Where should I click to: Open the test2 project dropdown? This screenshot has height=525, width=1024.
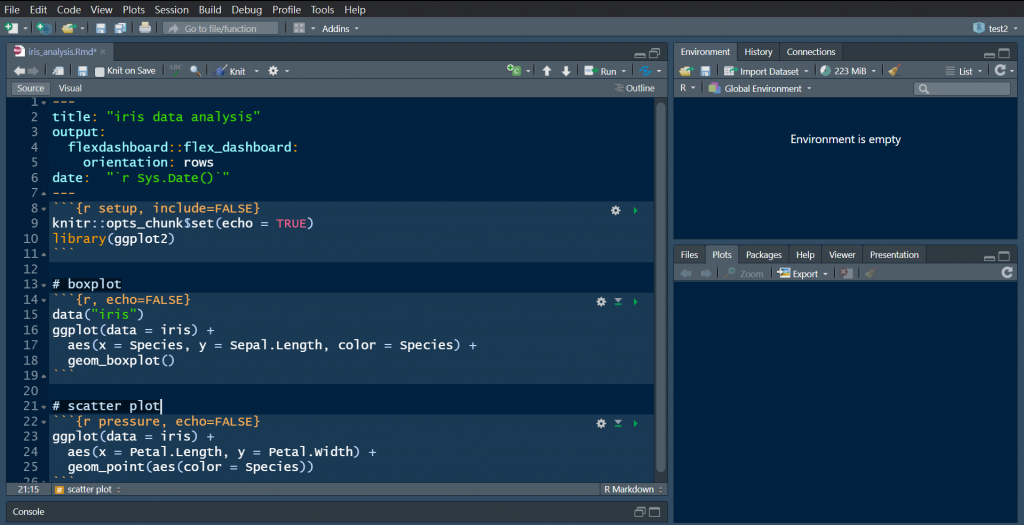tap(995, 28)
